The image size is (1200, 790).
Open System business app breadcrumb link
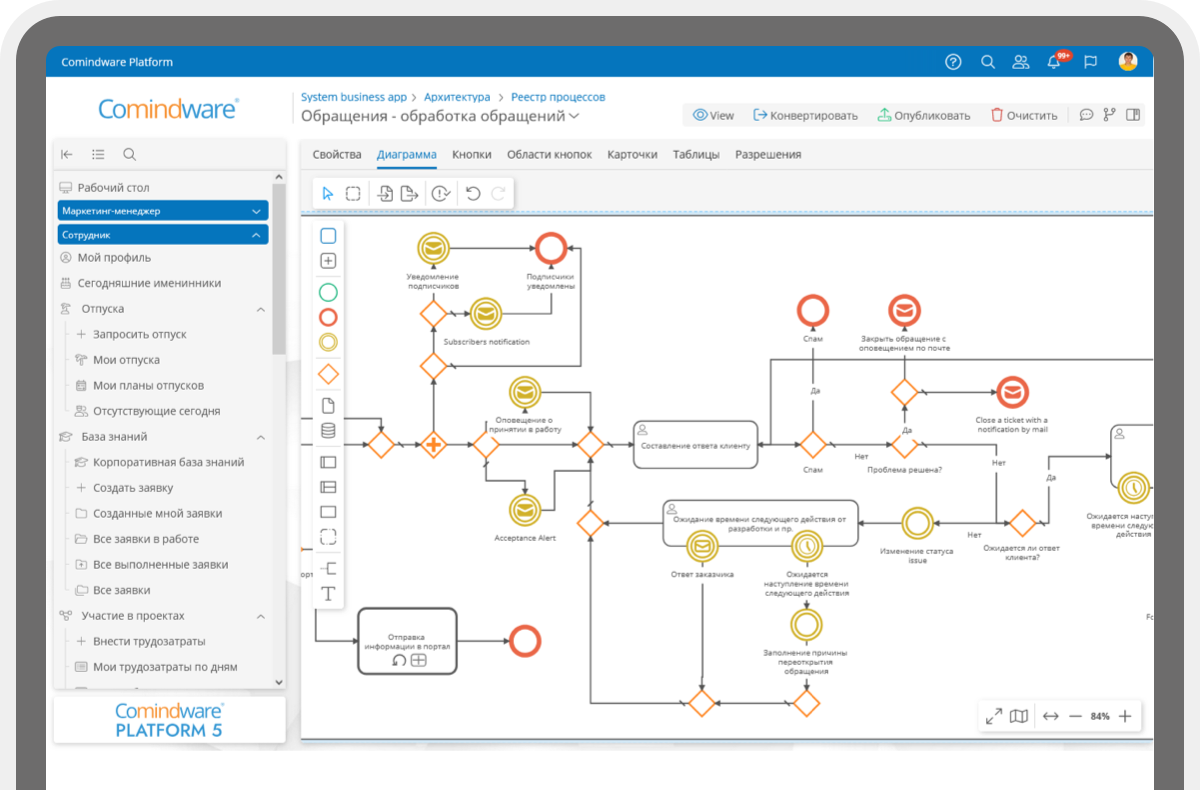354,97
